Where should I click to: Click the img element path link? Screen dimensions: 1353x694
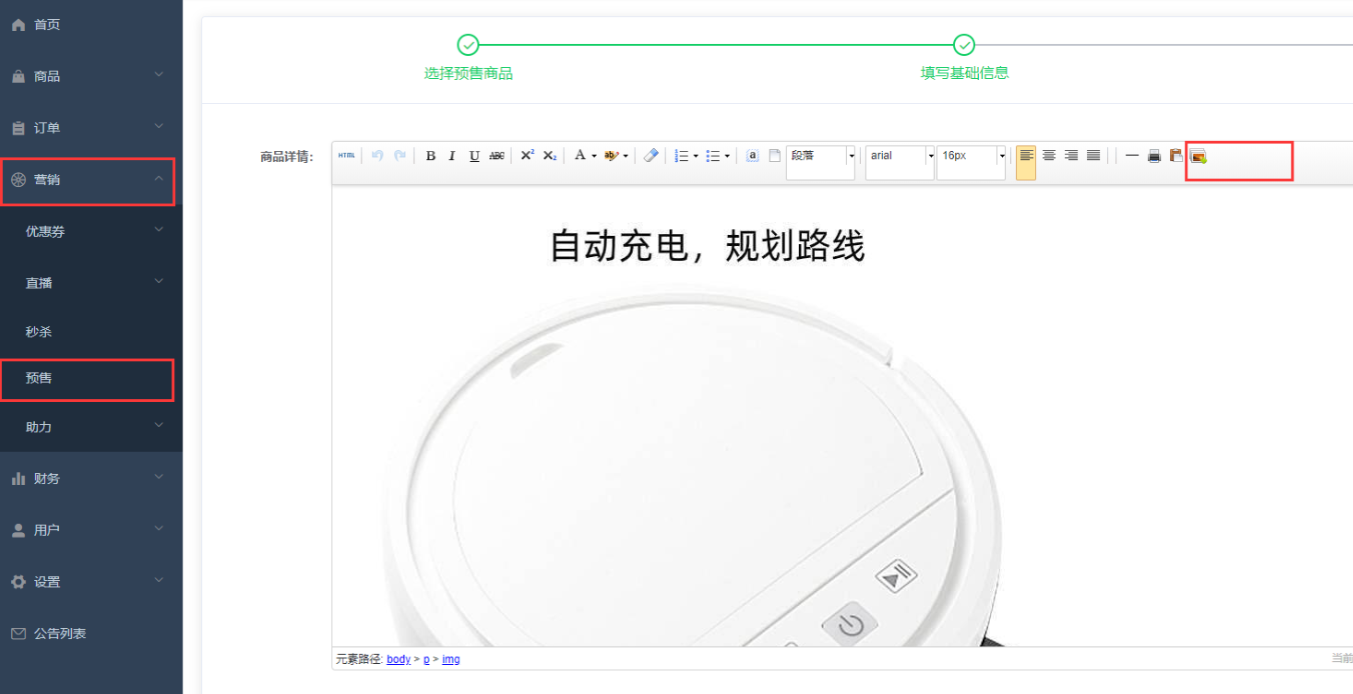point(451,660)
